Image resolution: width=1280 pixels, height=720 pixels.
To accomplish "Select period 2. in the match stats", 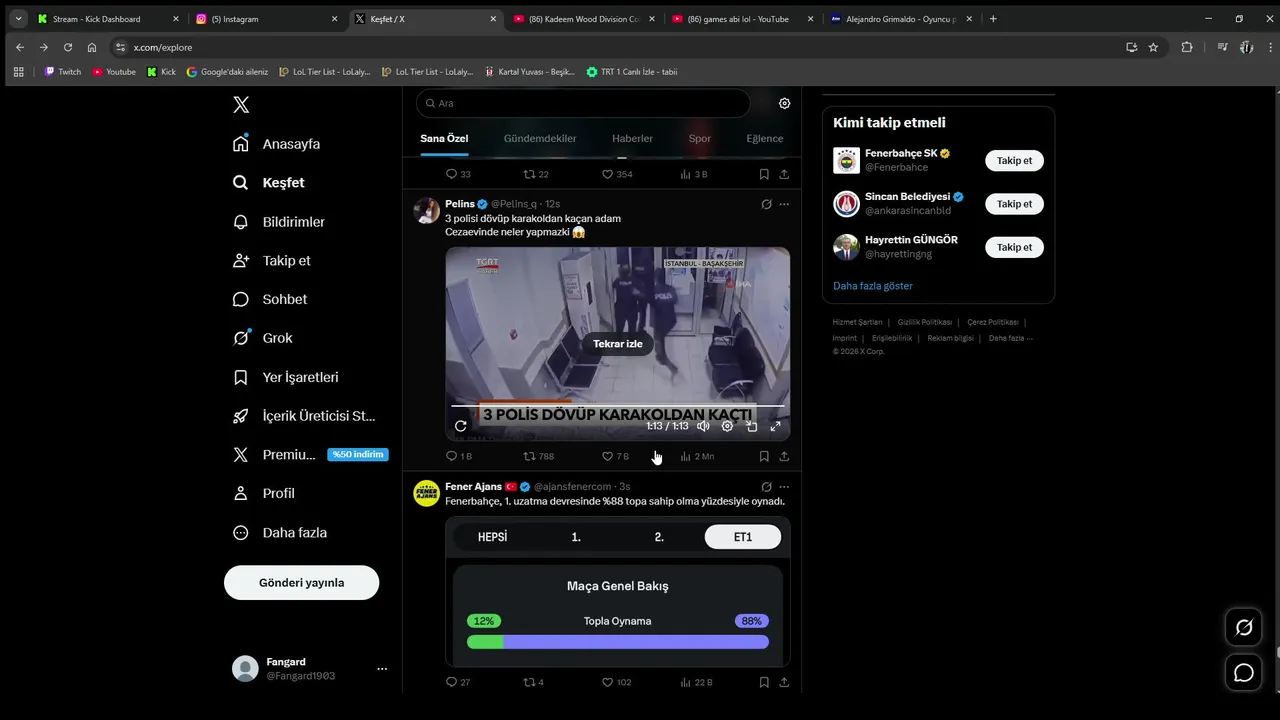I will (659, 537).
